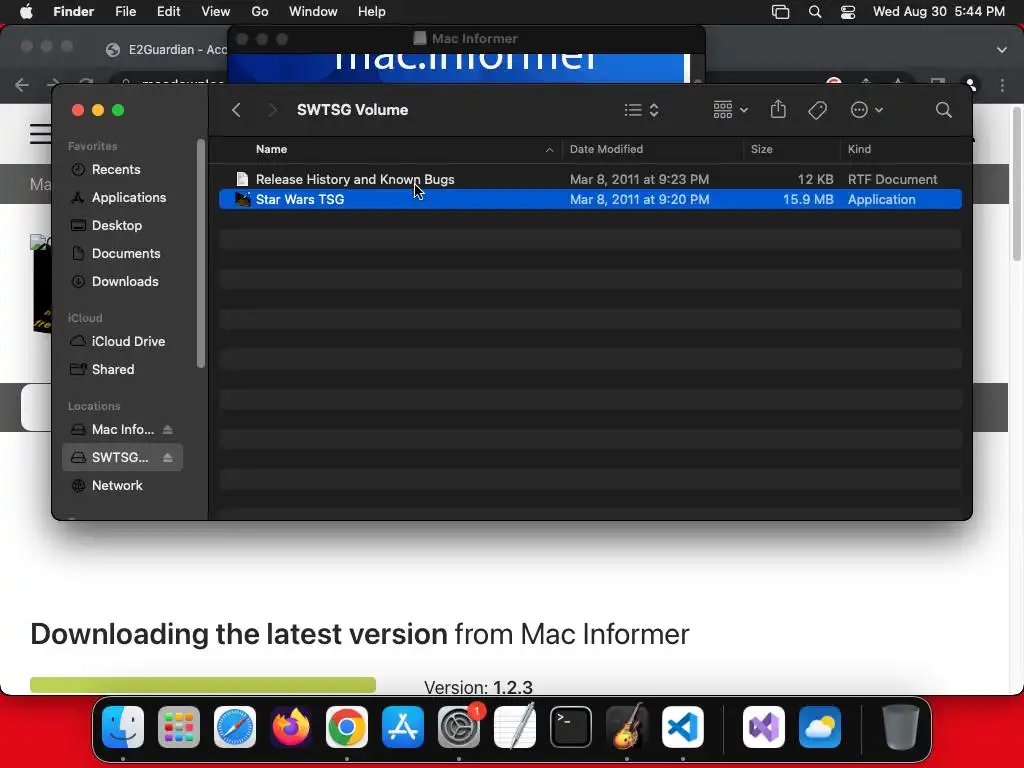The image size is (1024, 768).
Task: Open the Window menu
Action: pos(313,12)
